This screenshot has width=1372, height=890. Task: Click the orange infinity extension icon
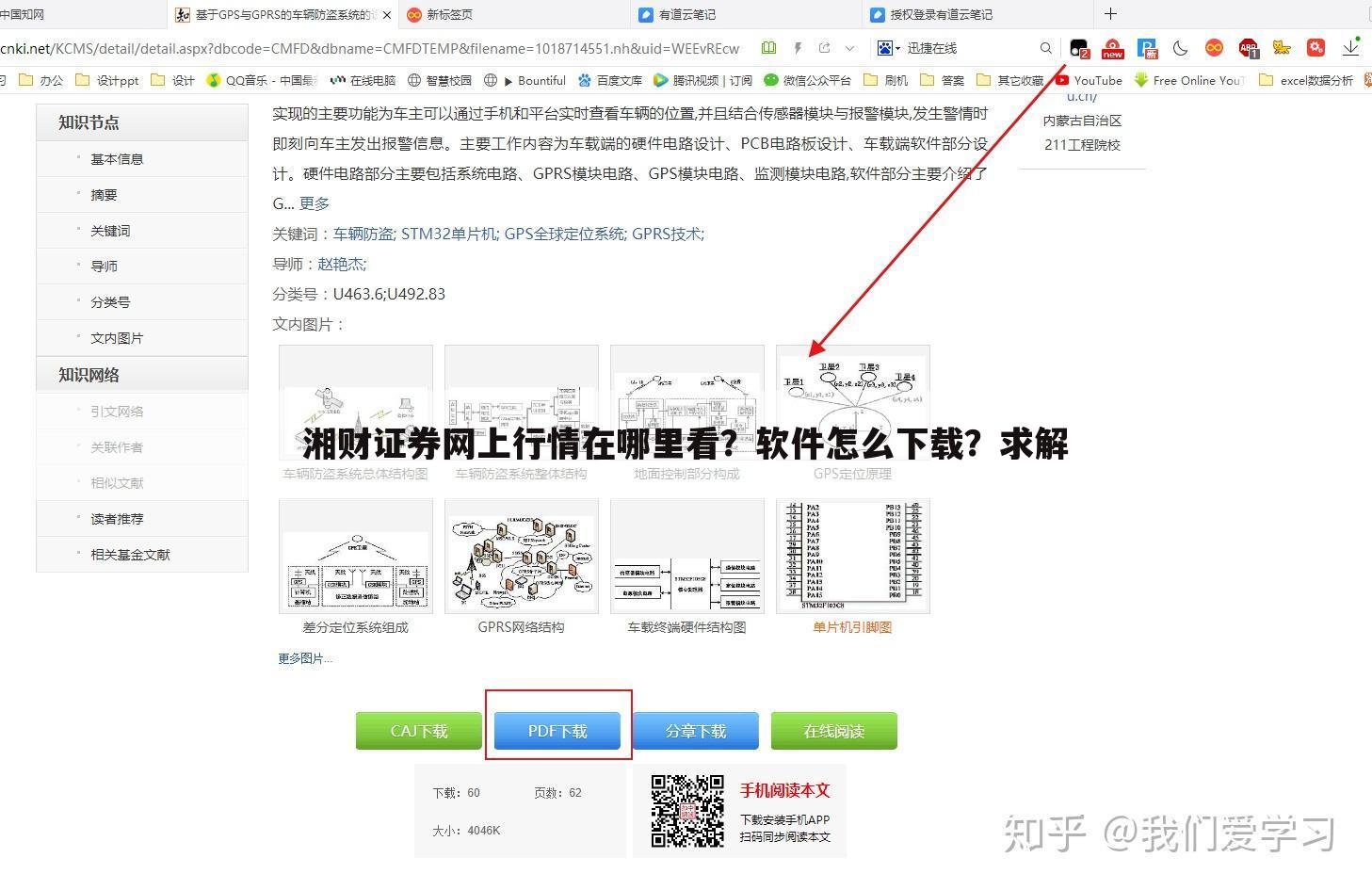(x=1214, y=48)
